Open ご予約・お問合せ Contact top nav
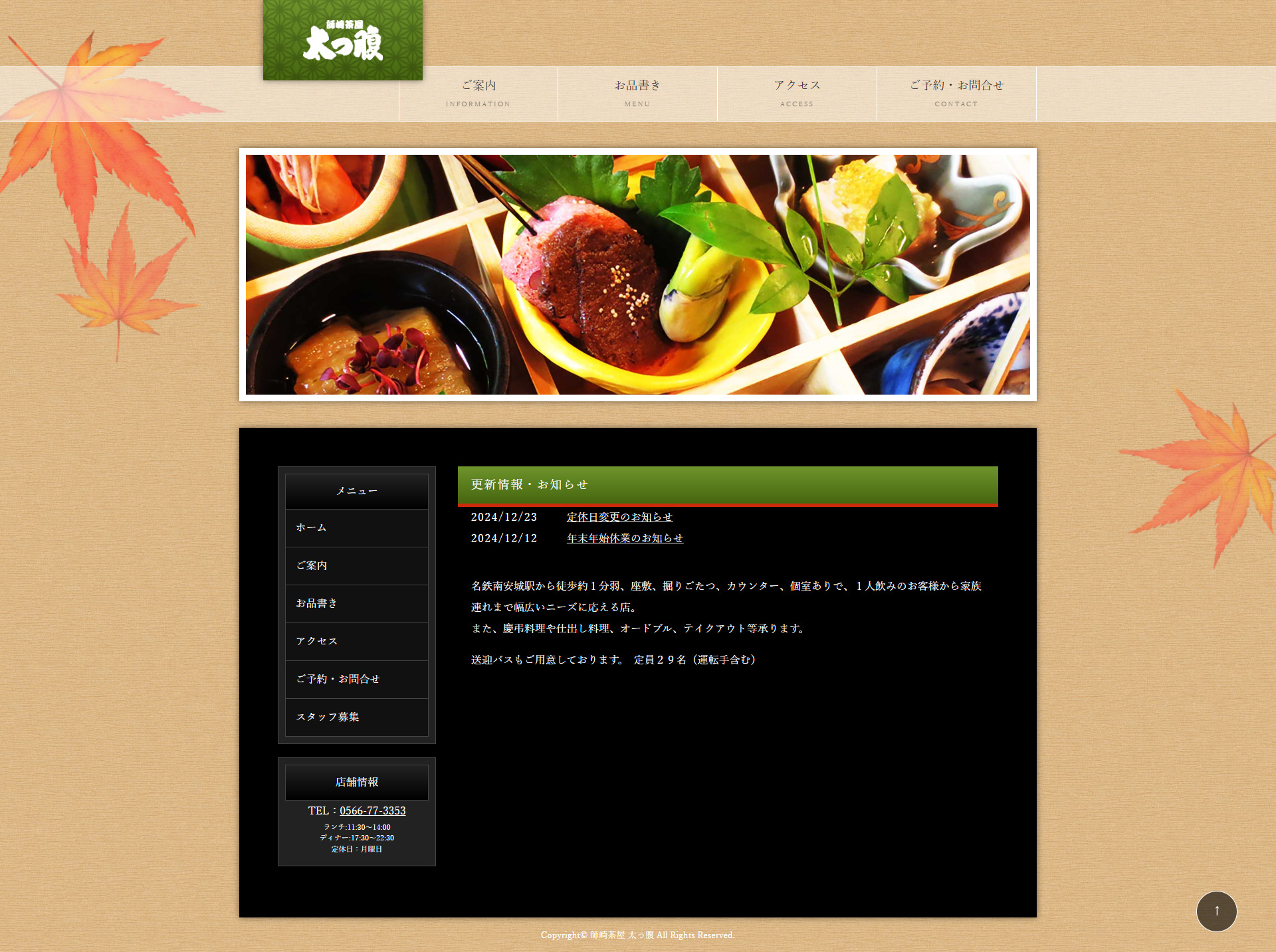The width and height of the screenshot is (1276, 952). [x=956, y=93]
